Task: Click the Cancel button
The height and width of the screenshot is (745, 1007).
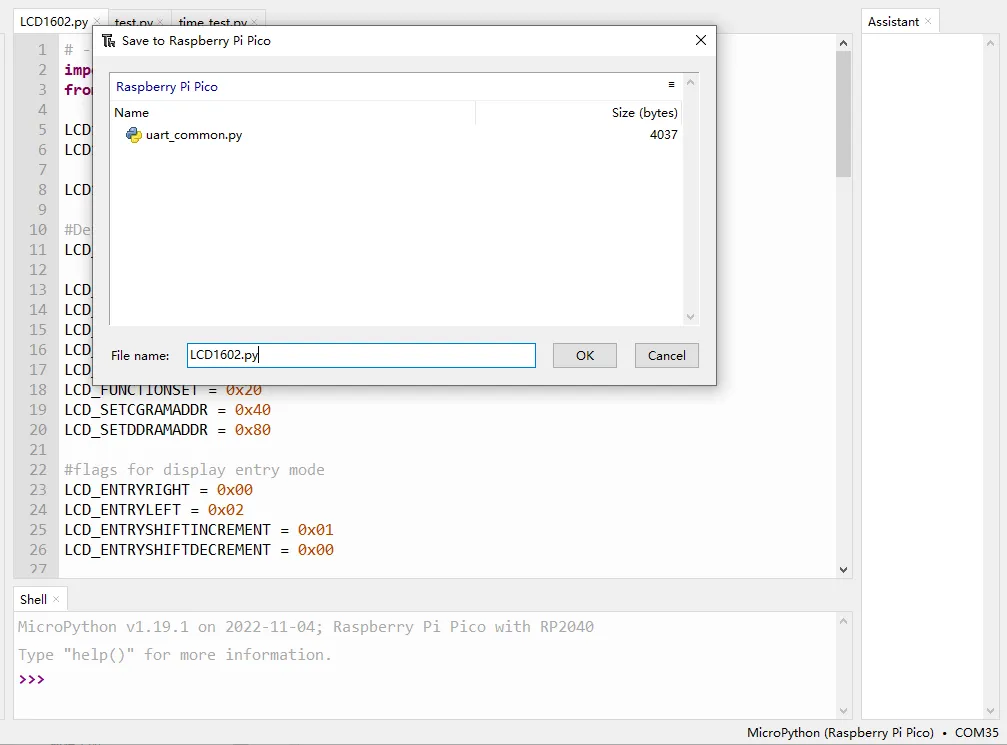Action: [x=666, y=355]
